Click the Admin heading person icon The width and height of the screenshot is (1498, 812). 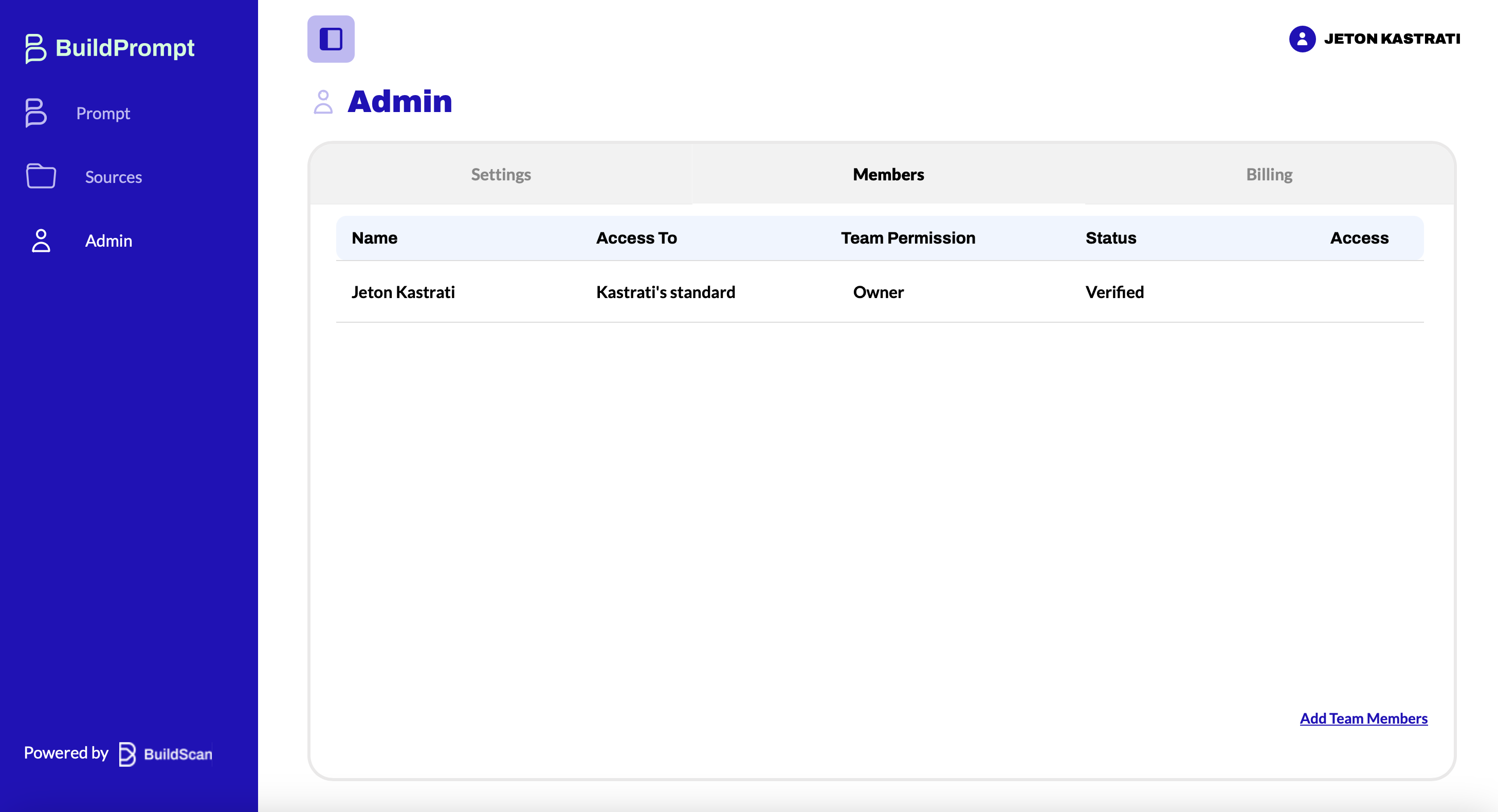[x=323, y=102]
